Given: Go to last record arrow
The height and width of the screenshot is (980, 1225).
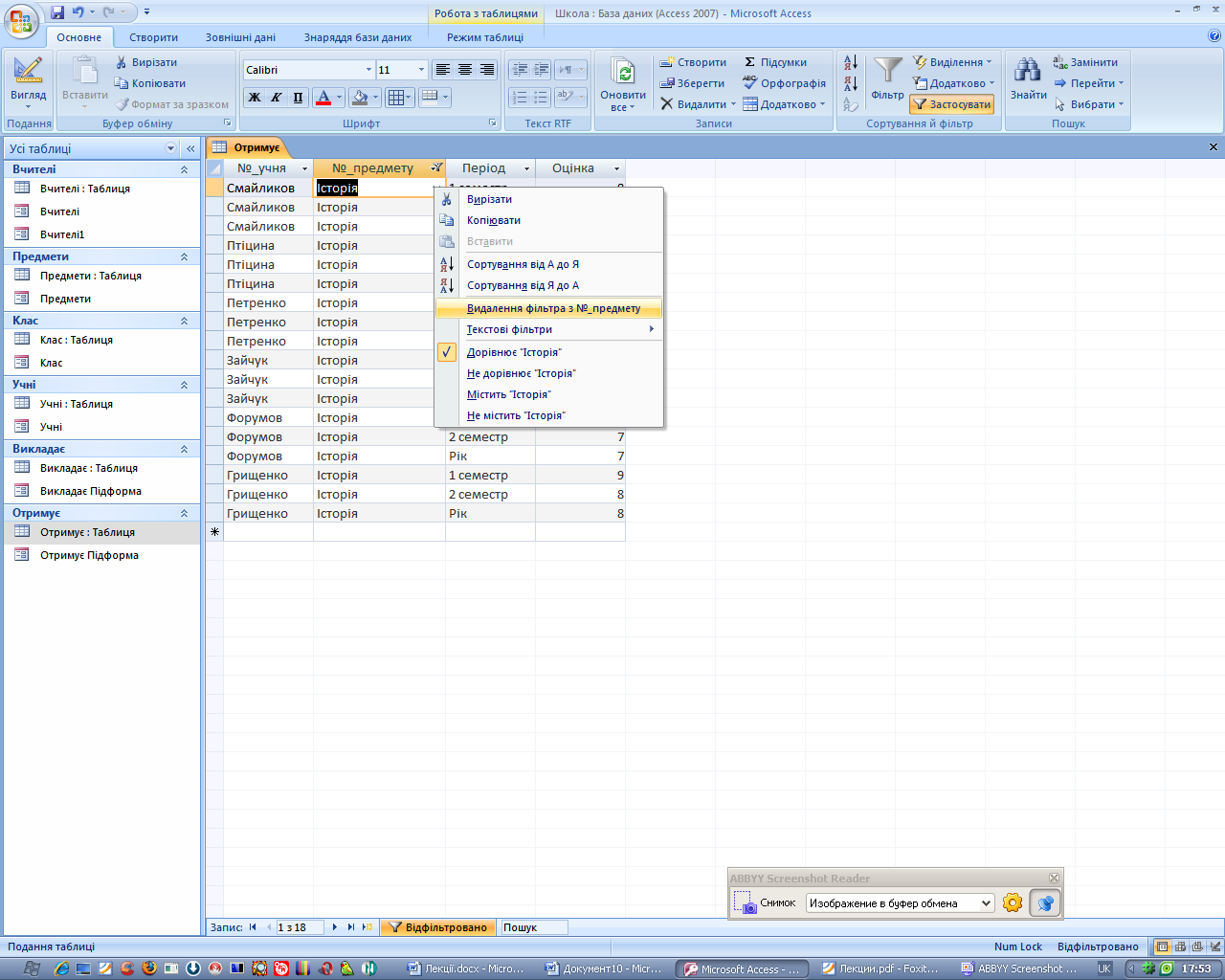Looking at the screenshot, I should click(350, 927).
